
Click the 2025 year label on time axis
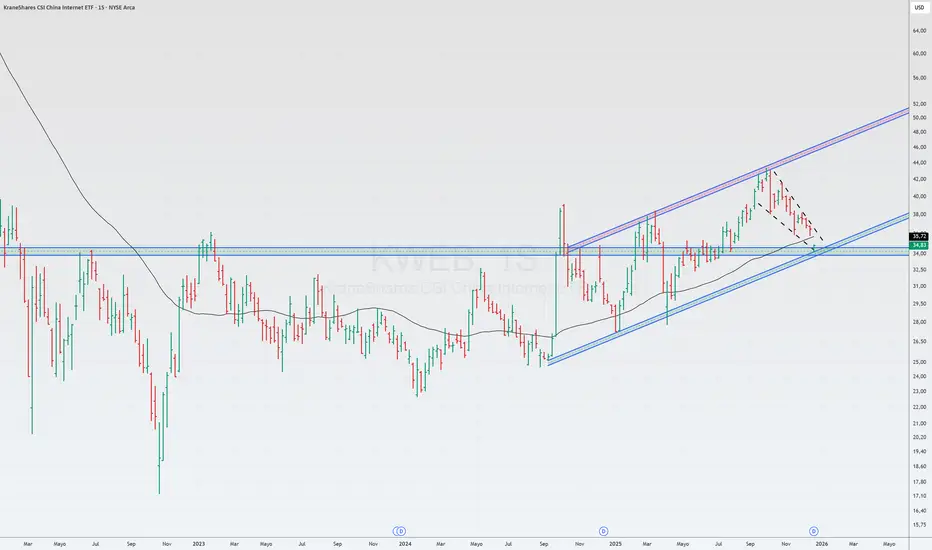(615, 543)
